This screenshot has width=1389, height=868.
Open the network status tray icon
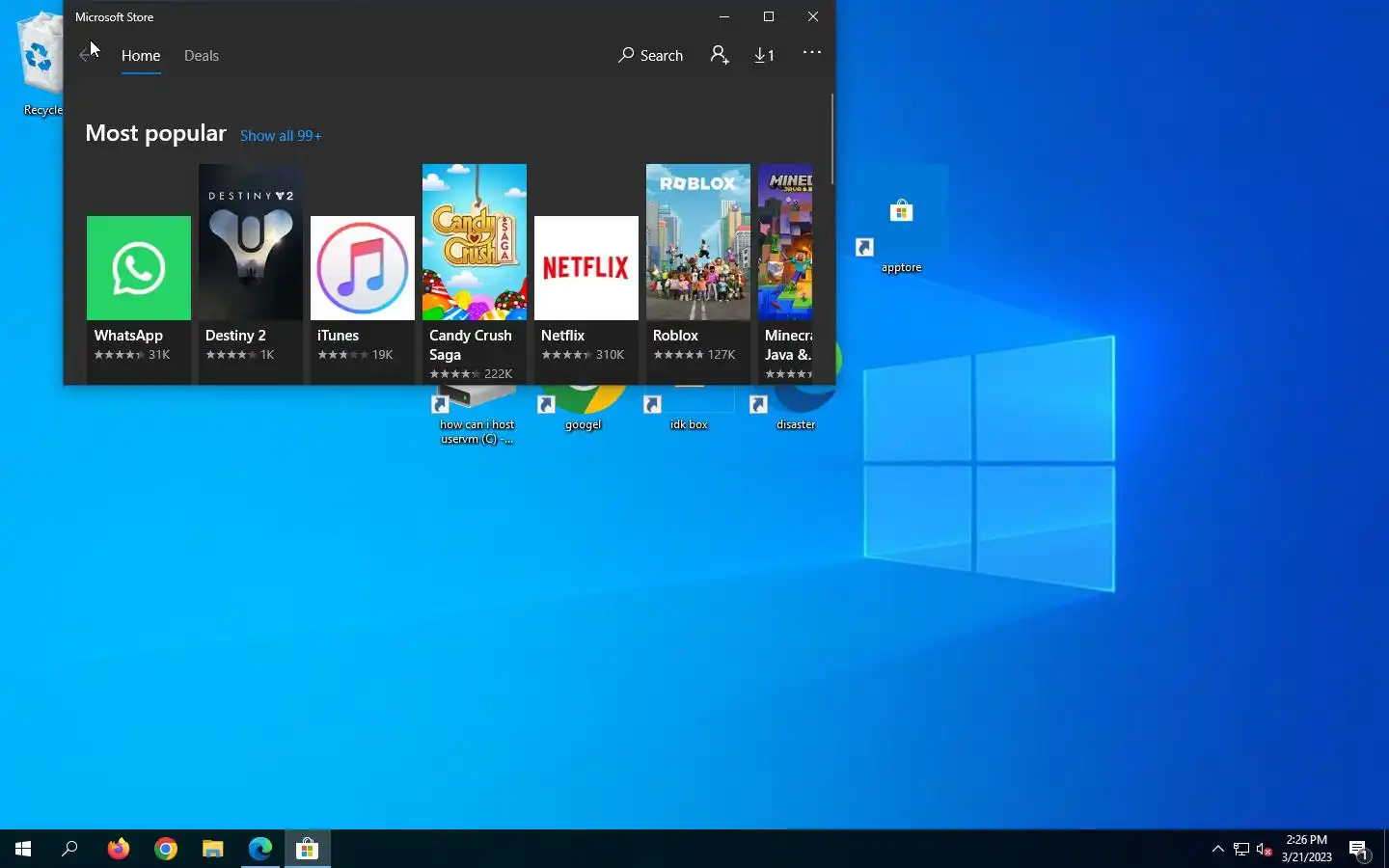pyautogui.click(x=1241, y=849)
